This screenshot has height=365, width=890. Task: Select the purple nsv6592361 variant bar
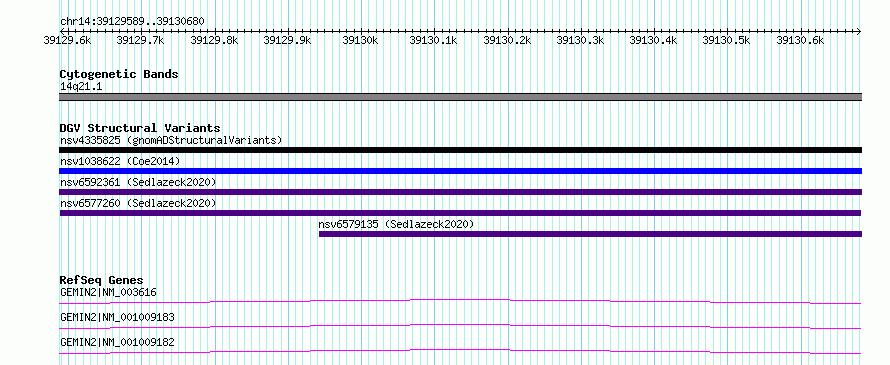[x=460, y=192]
